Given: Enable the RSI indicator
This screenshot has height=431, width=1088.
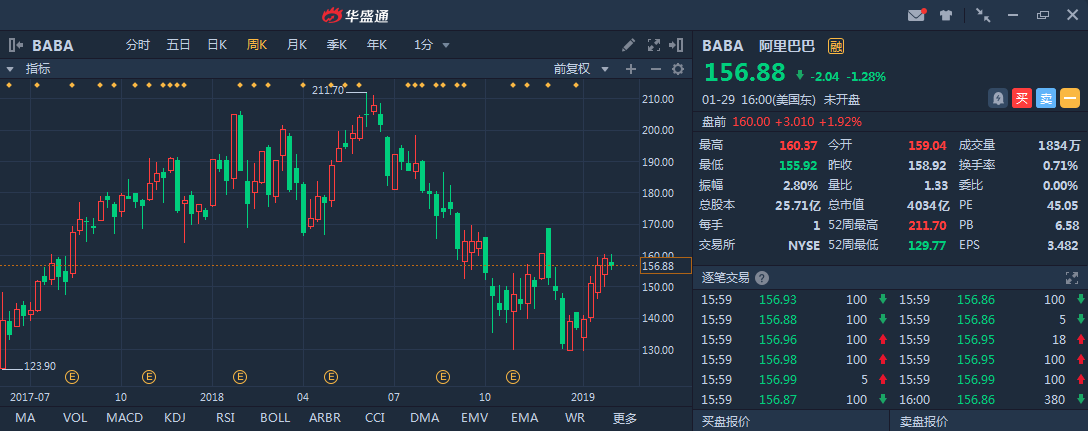Looking at the screenshot, I should pos(225,418).
